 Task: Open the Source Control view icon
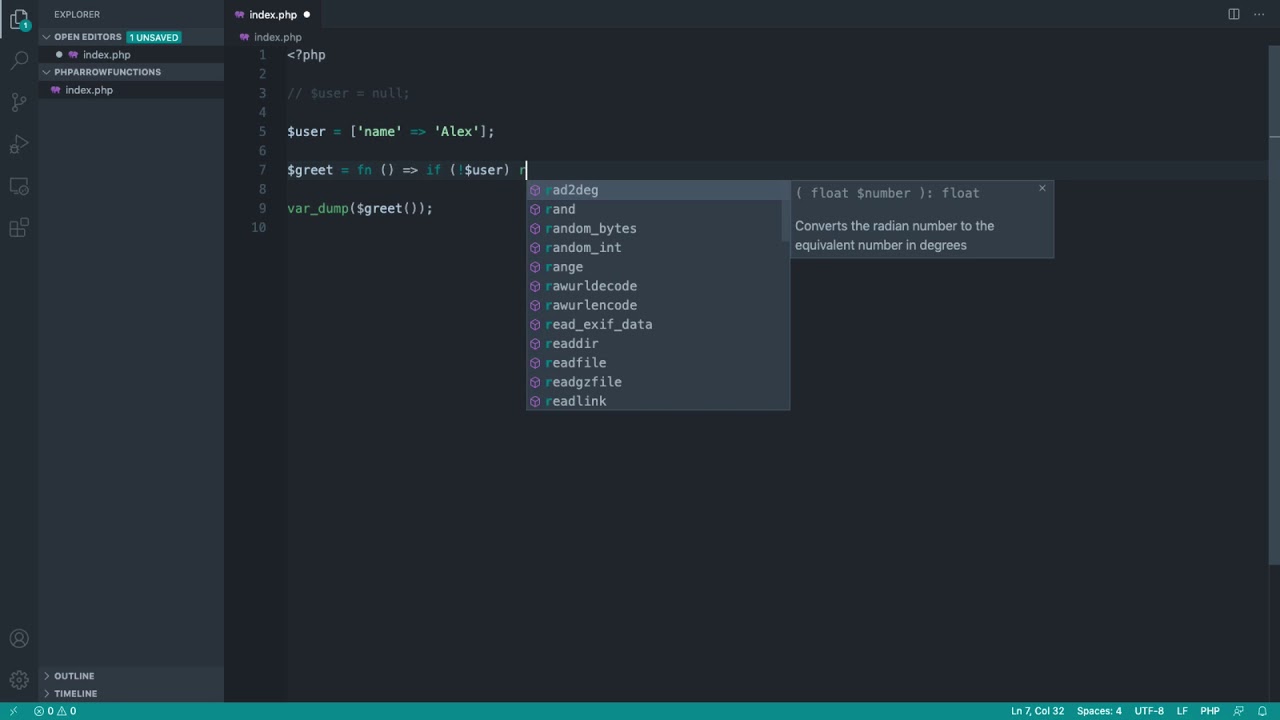click(x=19, y=102)
